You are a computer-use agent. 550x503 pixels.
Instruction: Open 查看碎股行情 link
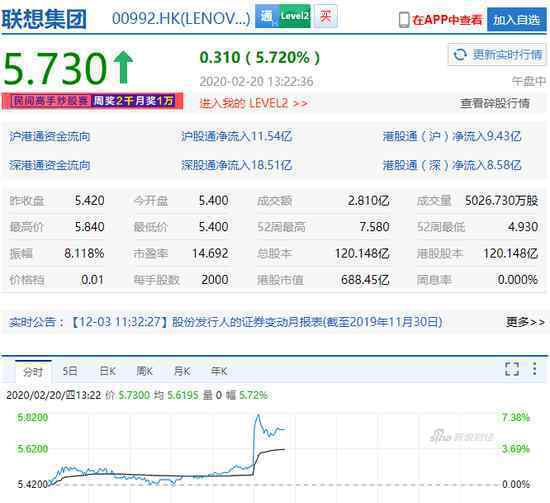(x=495, y=103)
